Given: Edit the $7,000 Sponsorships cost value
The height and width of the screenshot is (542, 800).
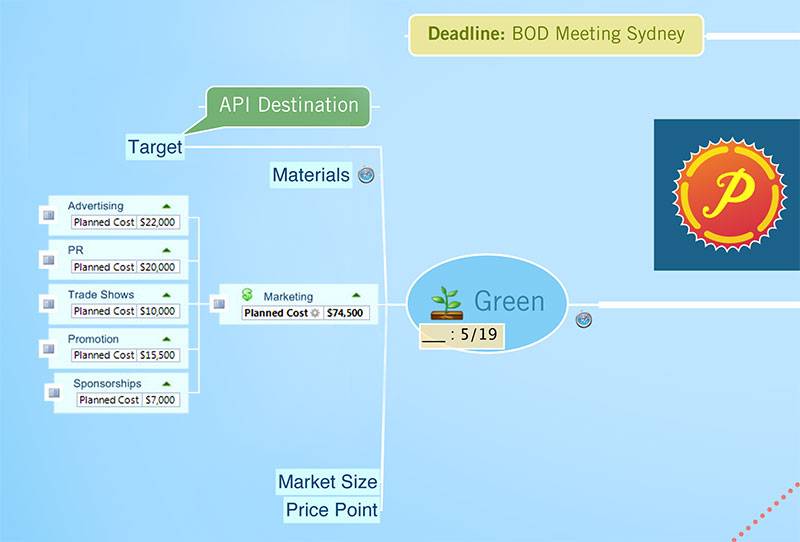Looking at the screenshot, I should pyautogui.click(x=160, y=400).
